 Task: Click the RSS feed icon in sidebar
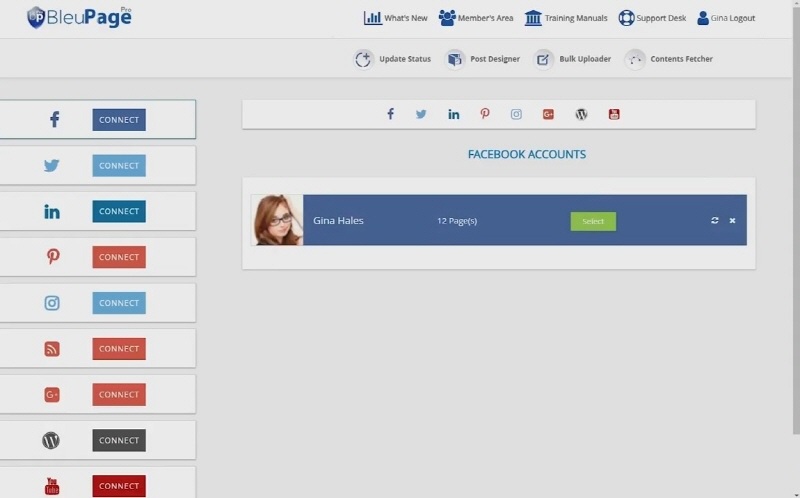tap(52, 349)
